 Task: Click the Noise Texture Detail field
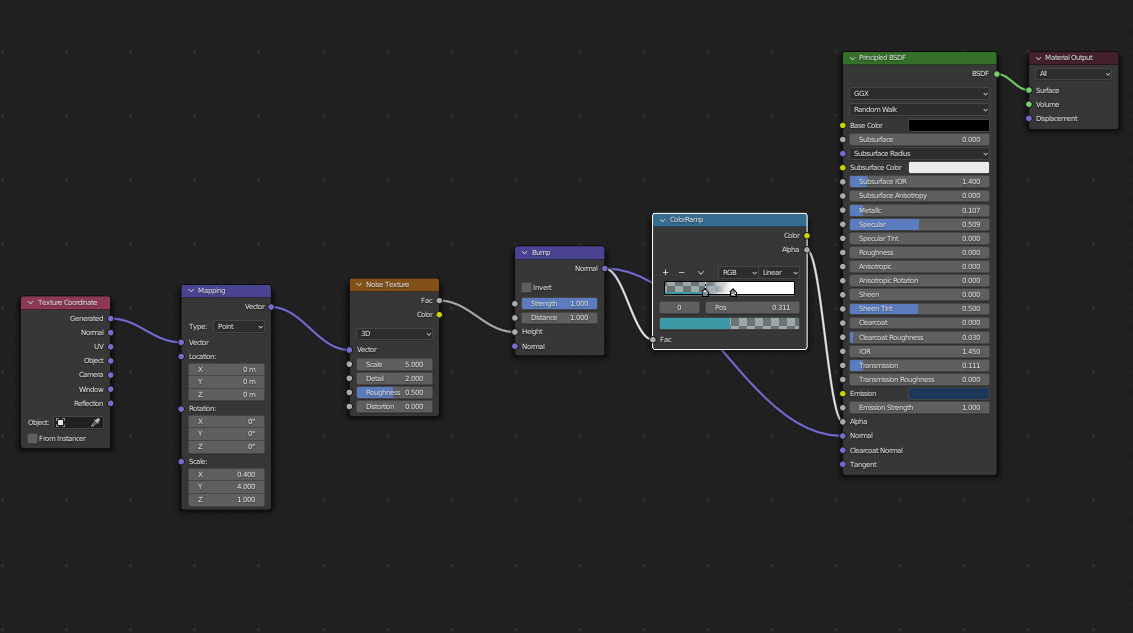(x=395, y=379)
